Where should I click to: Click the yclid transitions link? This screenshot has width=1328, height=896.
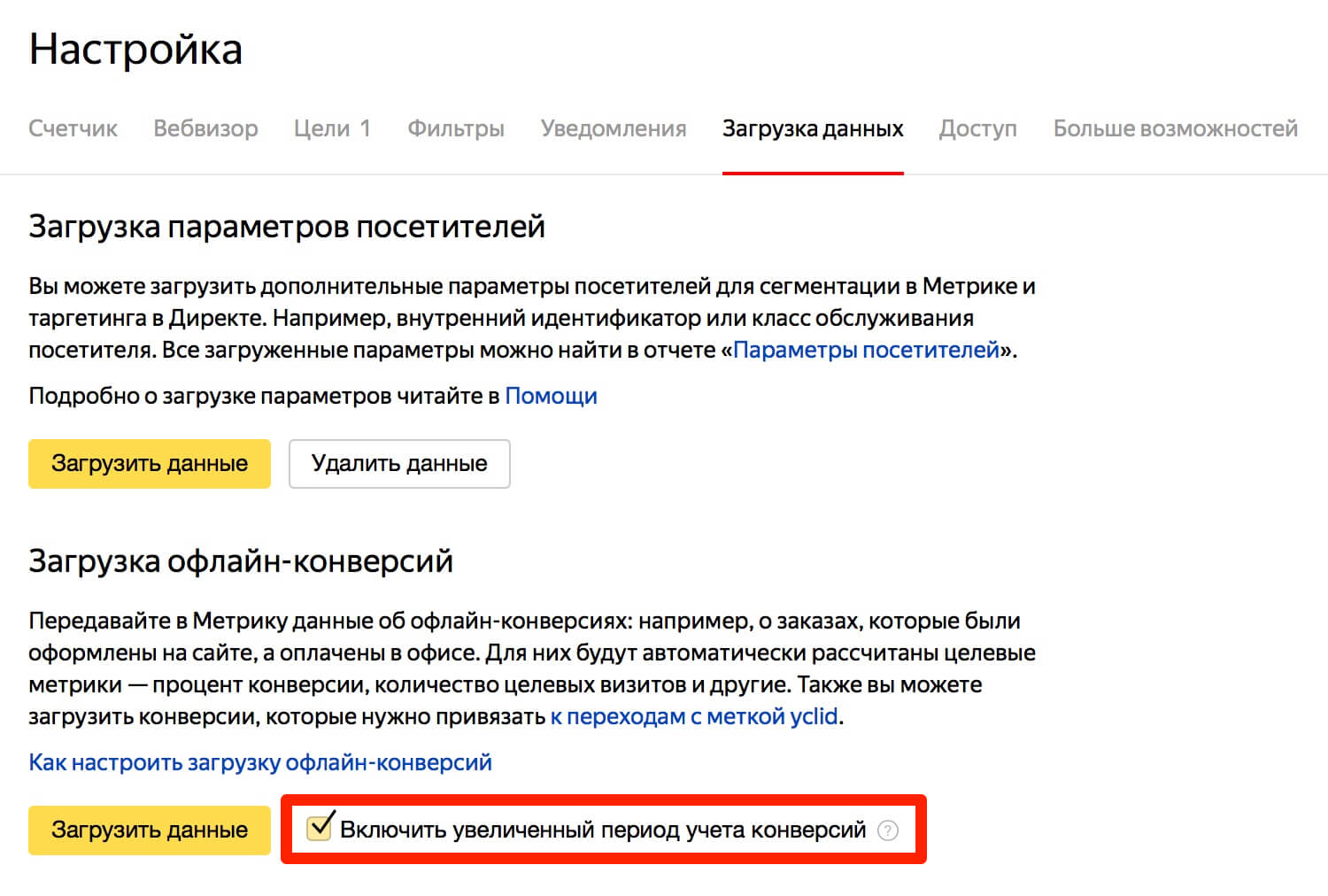click(694, 716)
